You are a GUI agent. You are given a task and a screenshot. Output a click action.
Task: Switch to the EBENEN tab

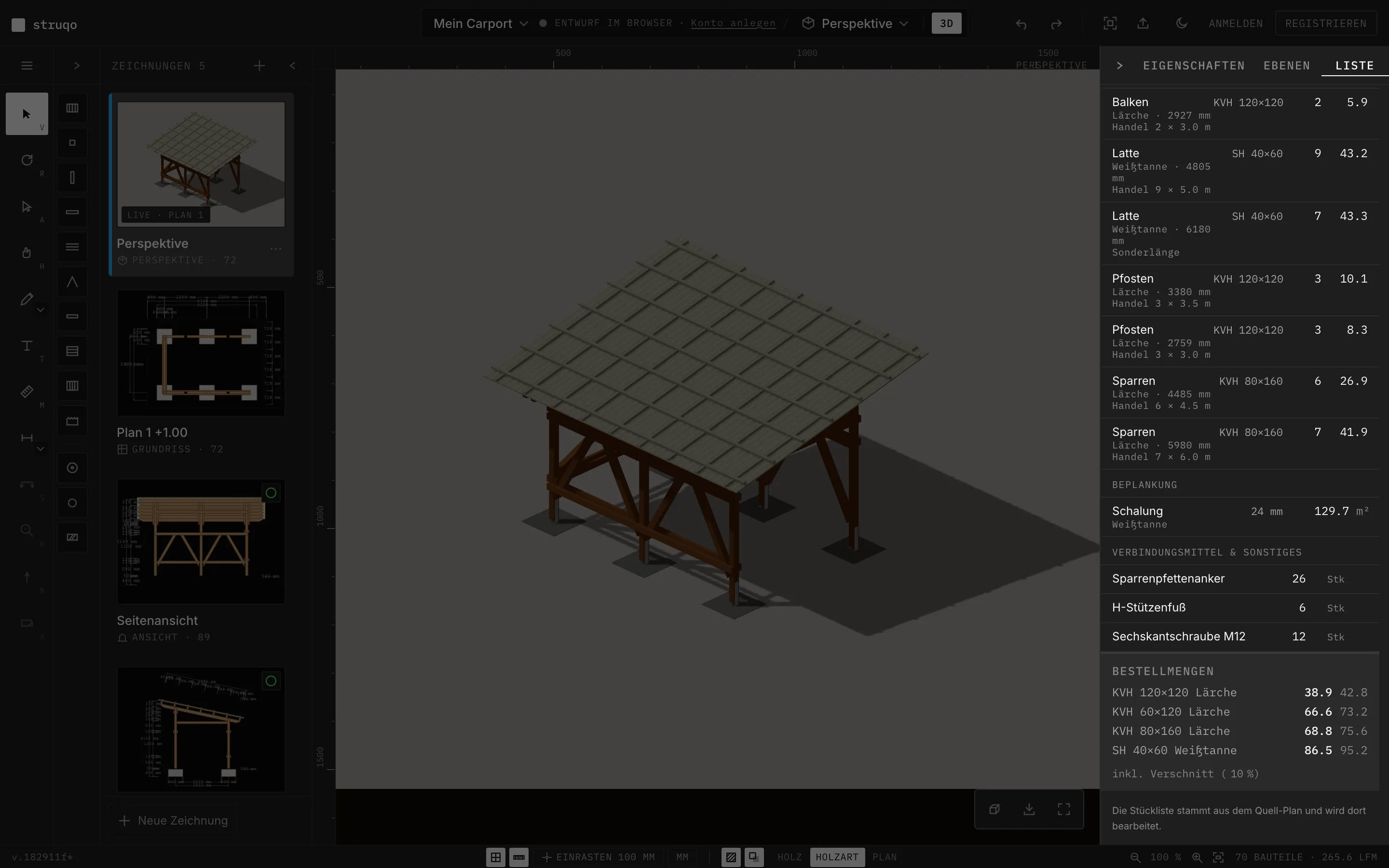click(1286, 66)
